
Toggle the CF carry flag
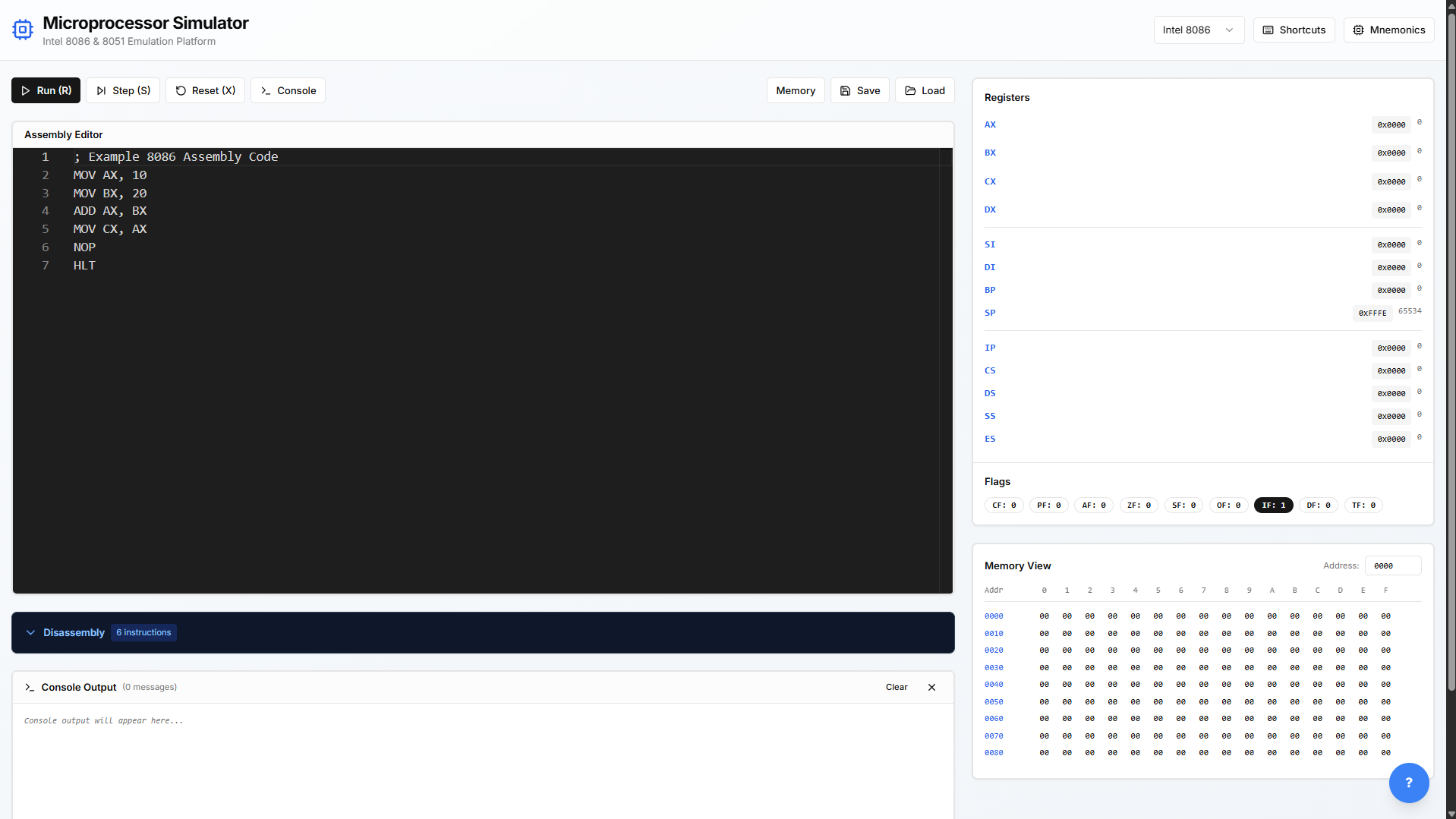1004,505
